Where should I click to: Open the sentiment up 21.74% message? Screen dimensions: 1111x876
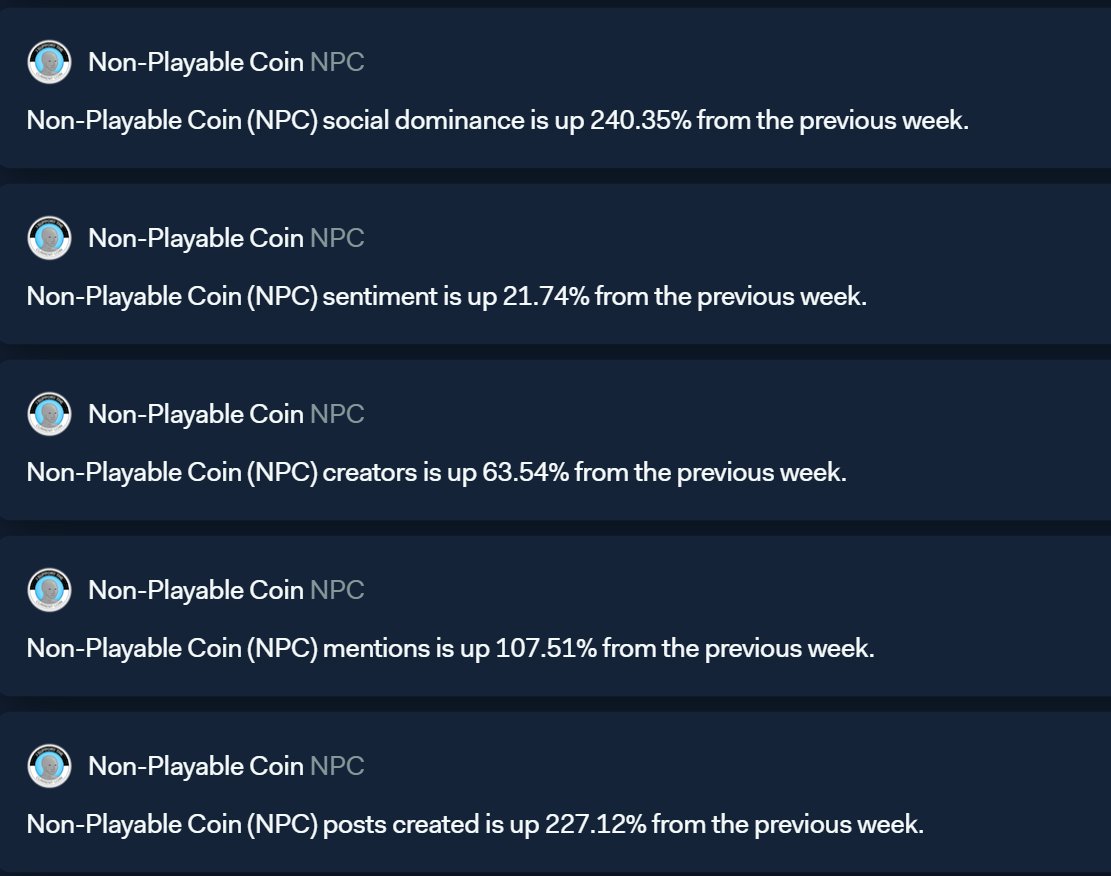point(446,297)
